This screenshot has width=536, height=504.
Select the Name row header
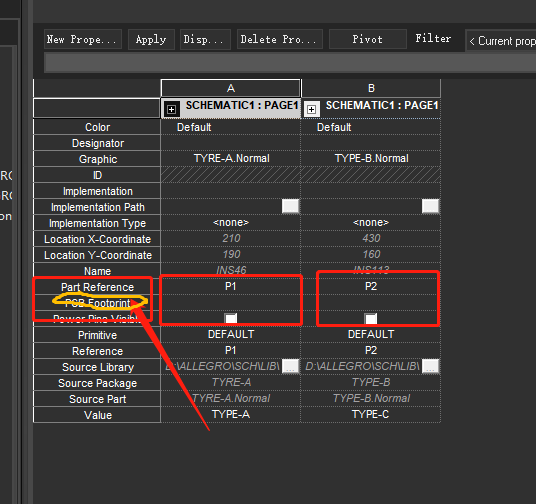(97, 271)
